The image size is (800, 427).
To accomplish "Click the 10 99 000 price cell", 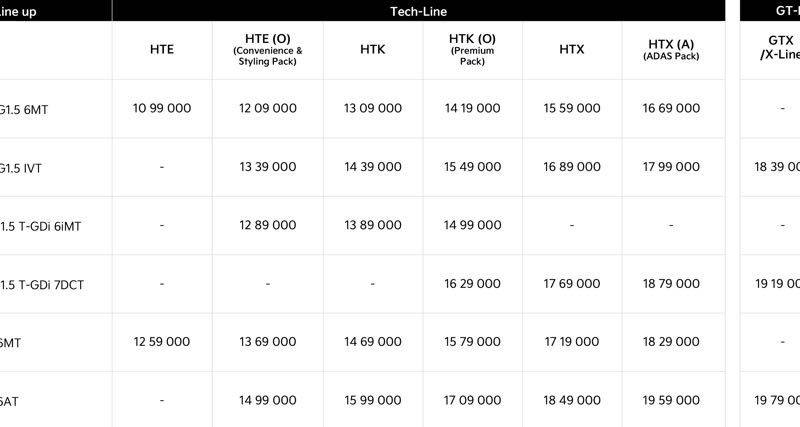I will point(161,108).
